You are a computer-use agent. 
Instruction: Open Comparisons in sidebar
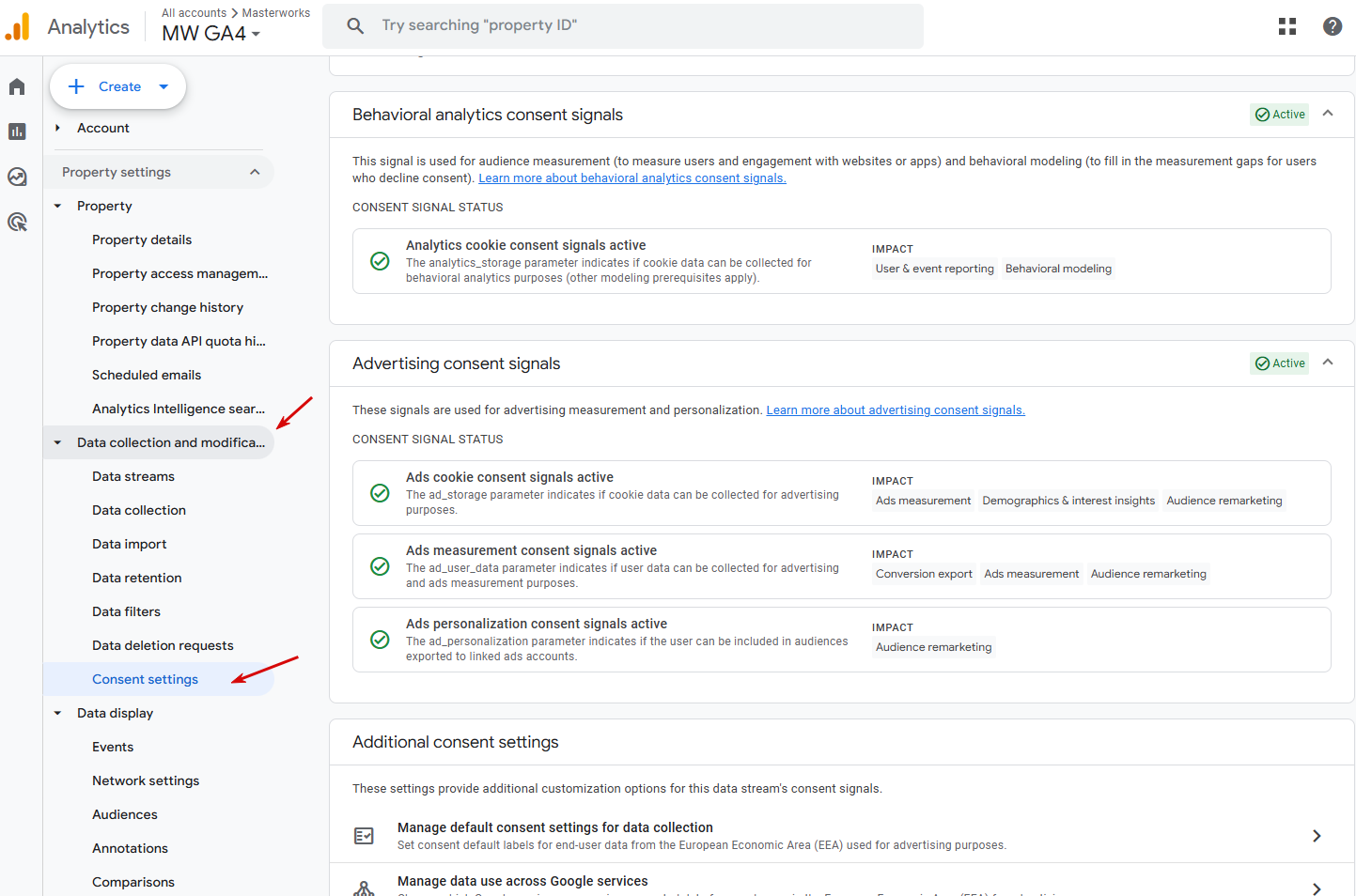[x=133, y=882]
